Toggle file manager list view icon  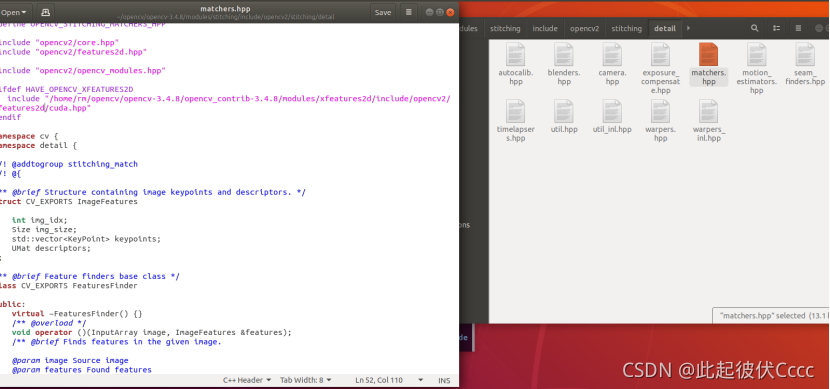(777, 29)
